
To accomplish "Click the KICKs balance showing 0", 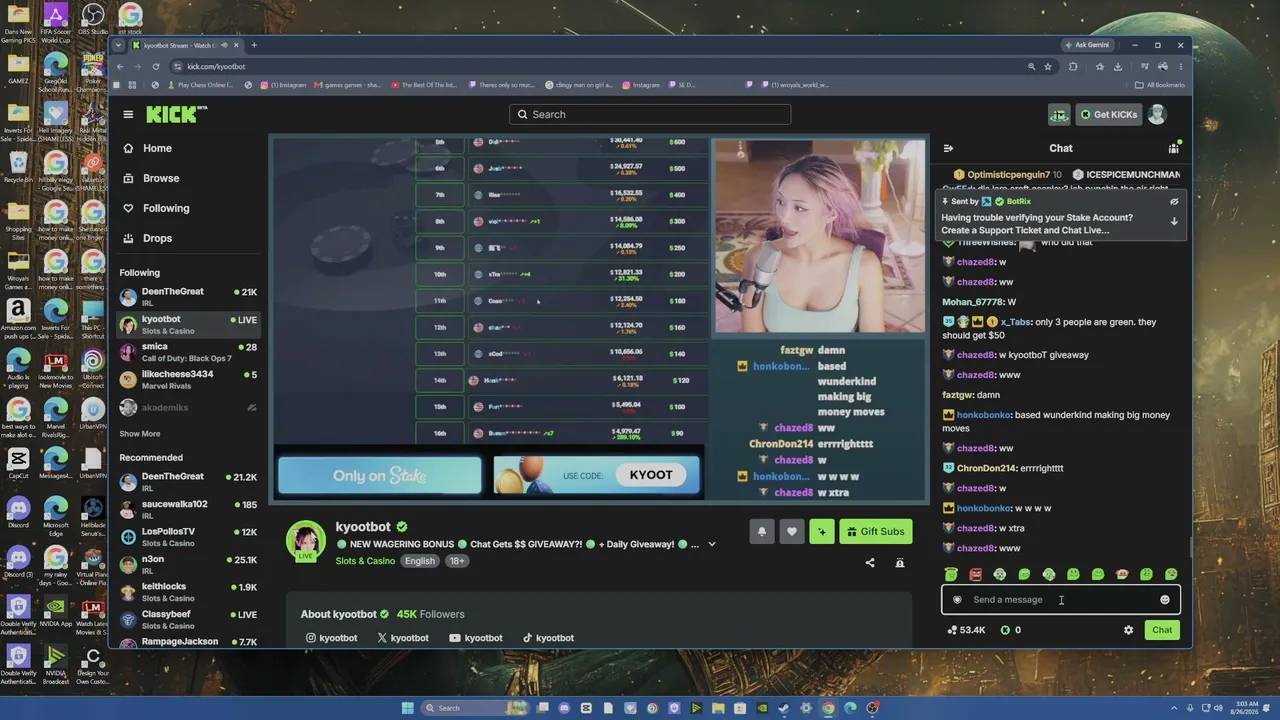I will 1011,630.
